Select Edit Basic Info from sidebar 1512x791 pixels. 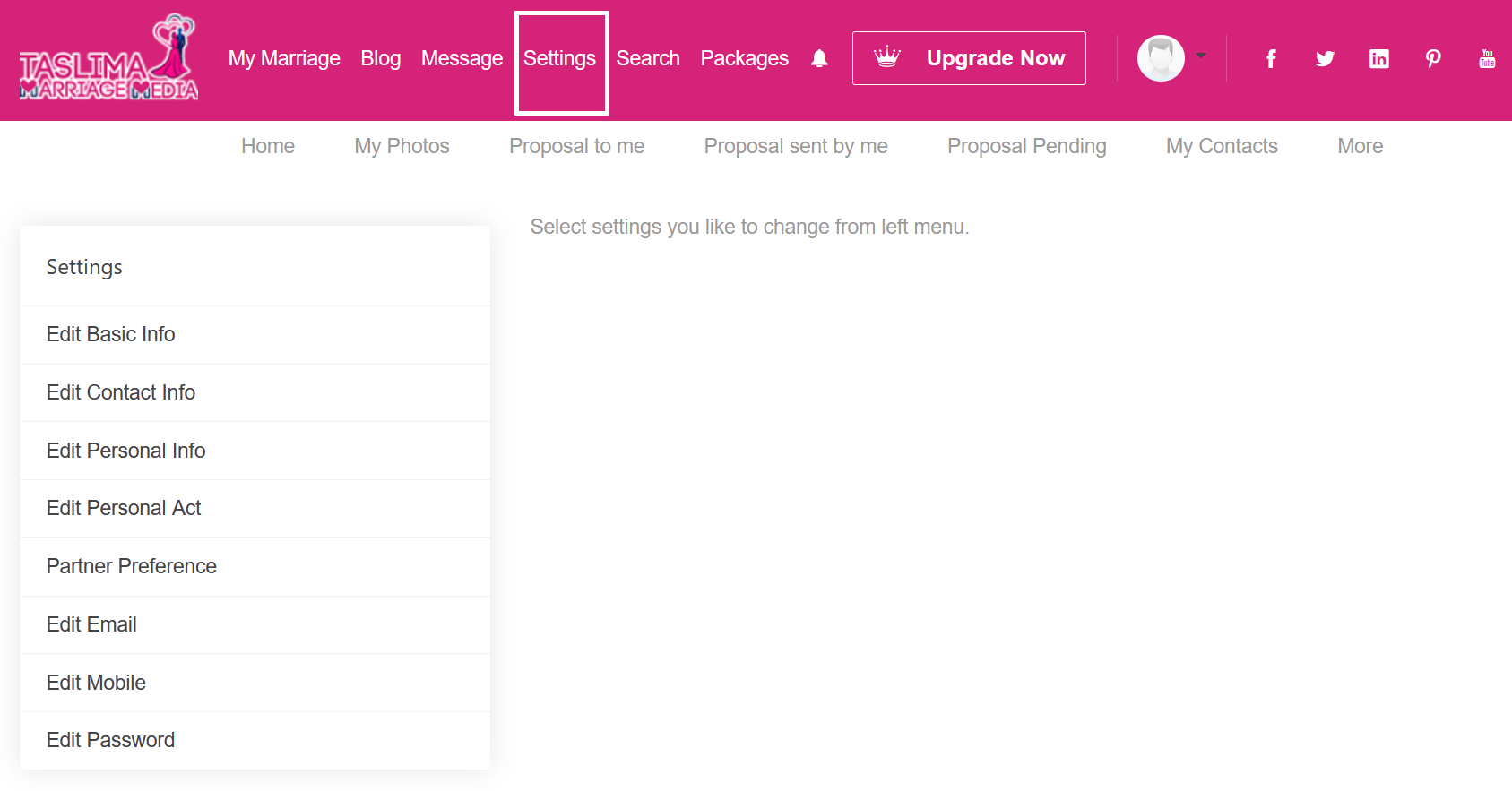[111, 334]
